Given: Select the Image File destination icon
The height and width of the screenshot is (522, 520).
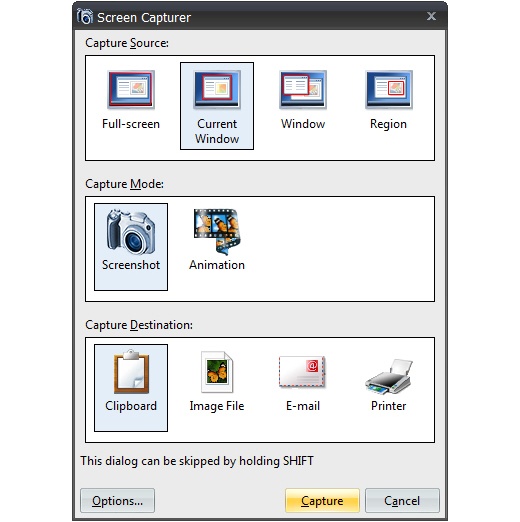Looking at the screenshot, I should click(x=217, y=372).
